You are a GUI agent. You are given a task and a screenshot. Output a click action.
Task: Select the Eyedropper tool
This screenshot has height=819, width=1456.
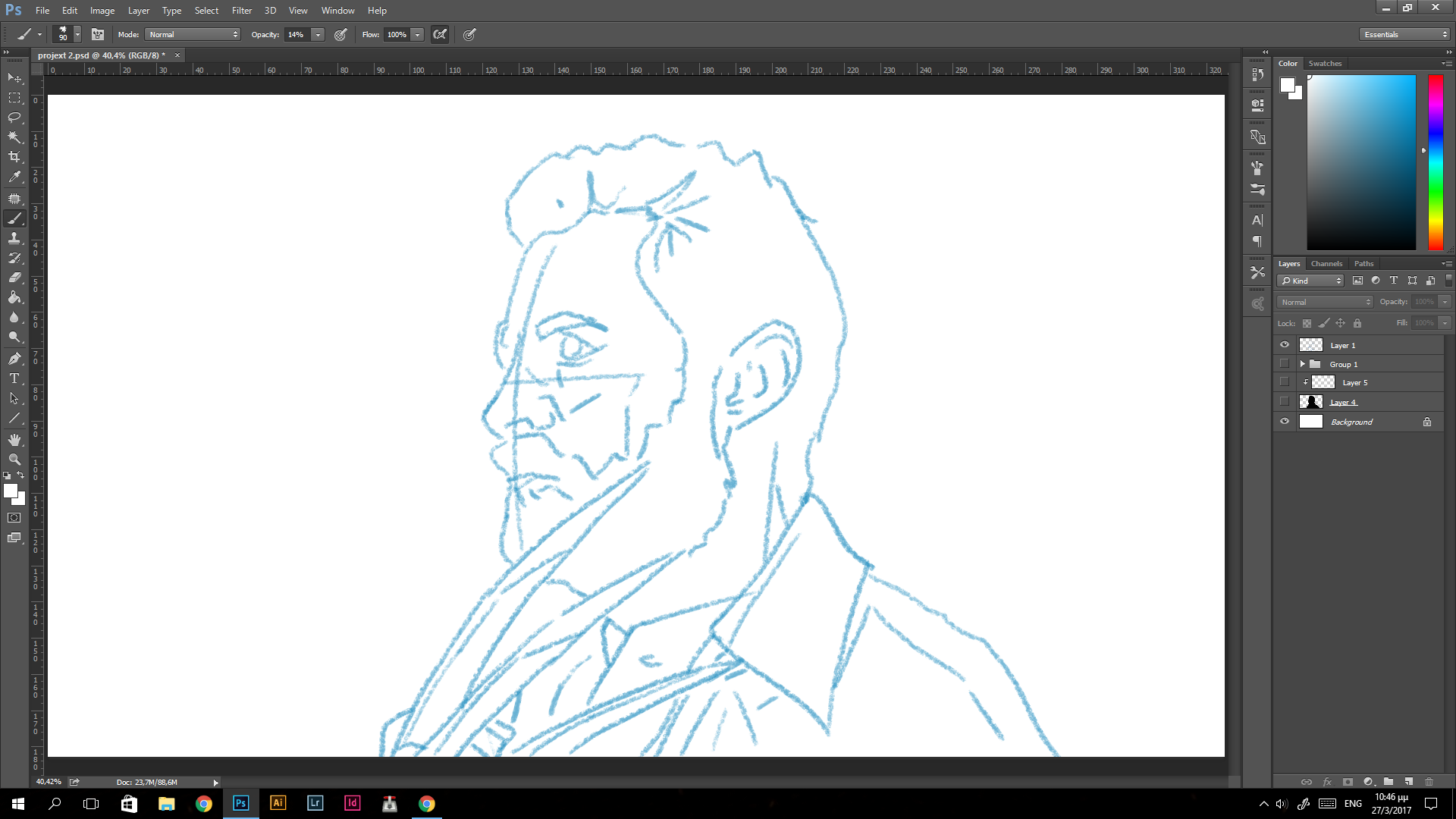point(14,177)
